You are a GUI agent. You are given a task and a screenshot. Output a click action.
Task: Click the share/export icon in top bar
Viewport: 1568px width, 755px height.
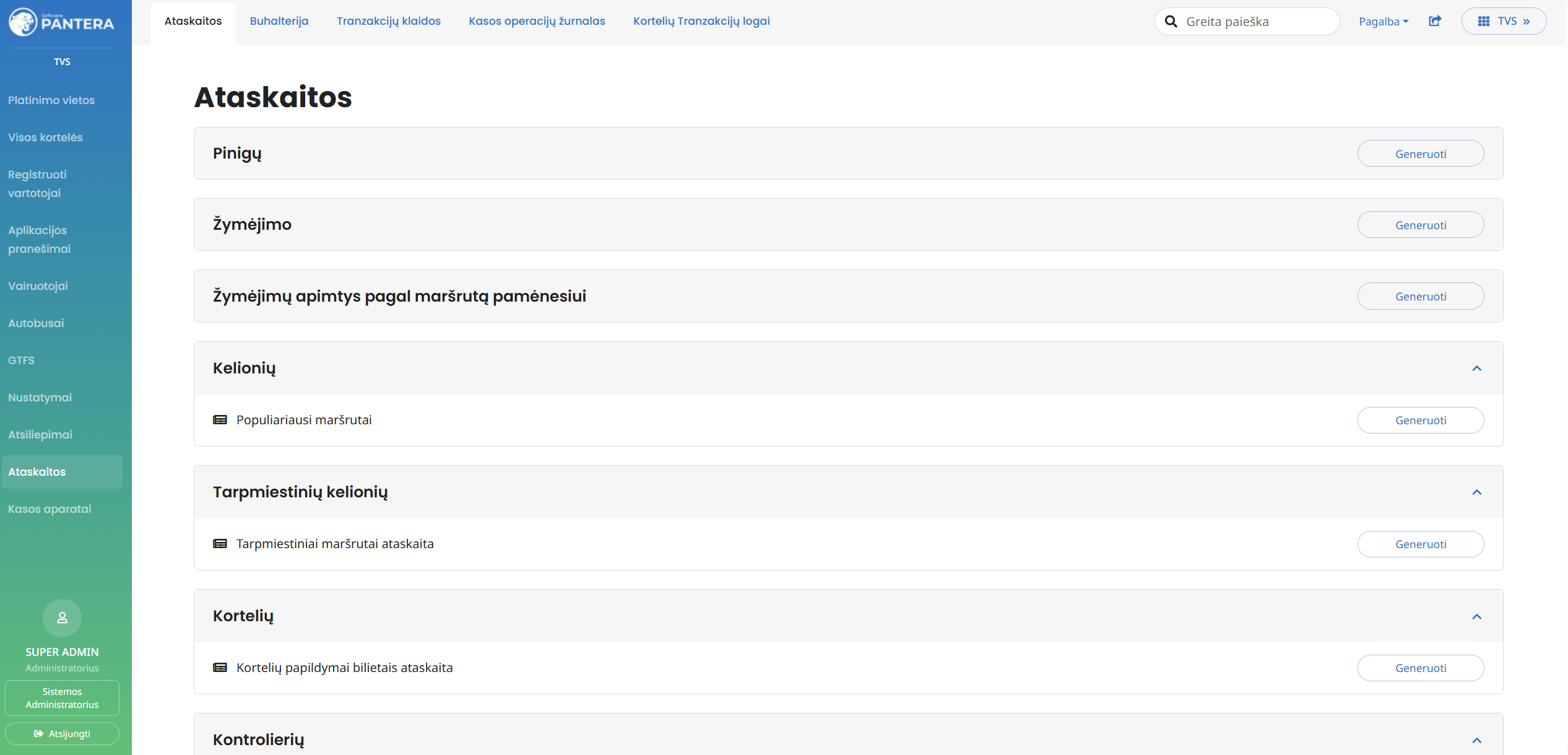point(1435,21)
